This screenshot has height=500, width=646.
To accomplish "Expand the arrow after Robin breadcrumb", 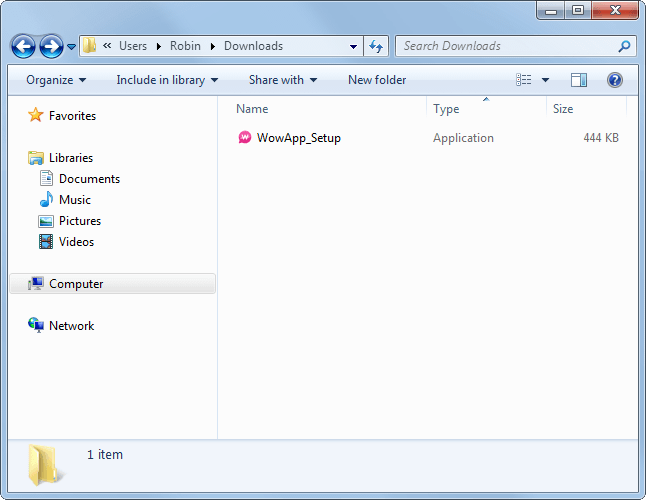I will (213, 46).
